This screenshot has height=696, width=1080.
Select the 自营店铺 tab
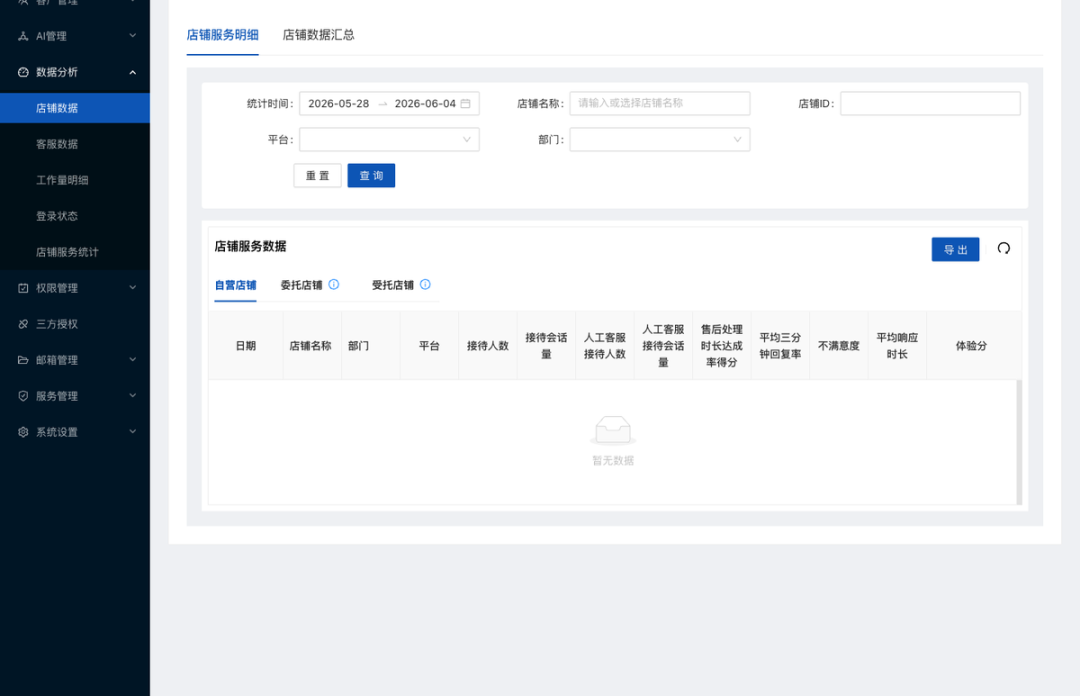tap(236, 285)
